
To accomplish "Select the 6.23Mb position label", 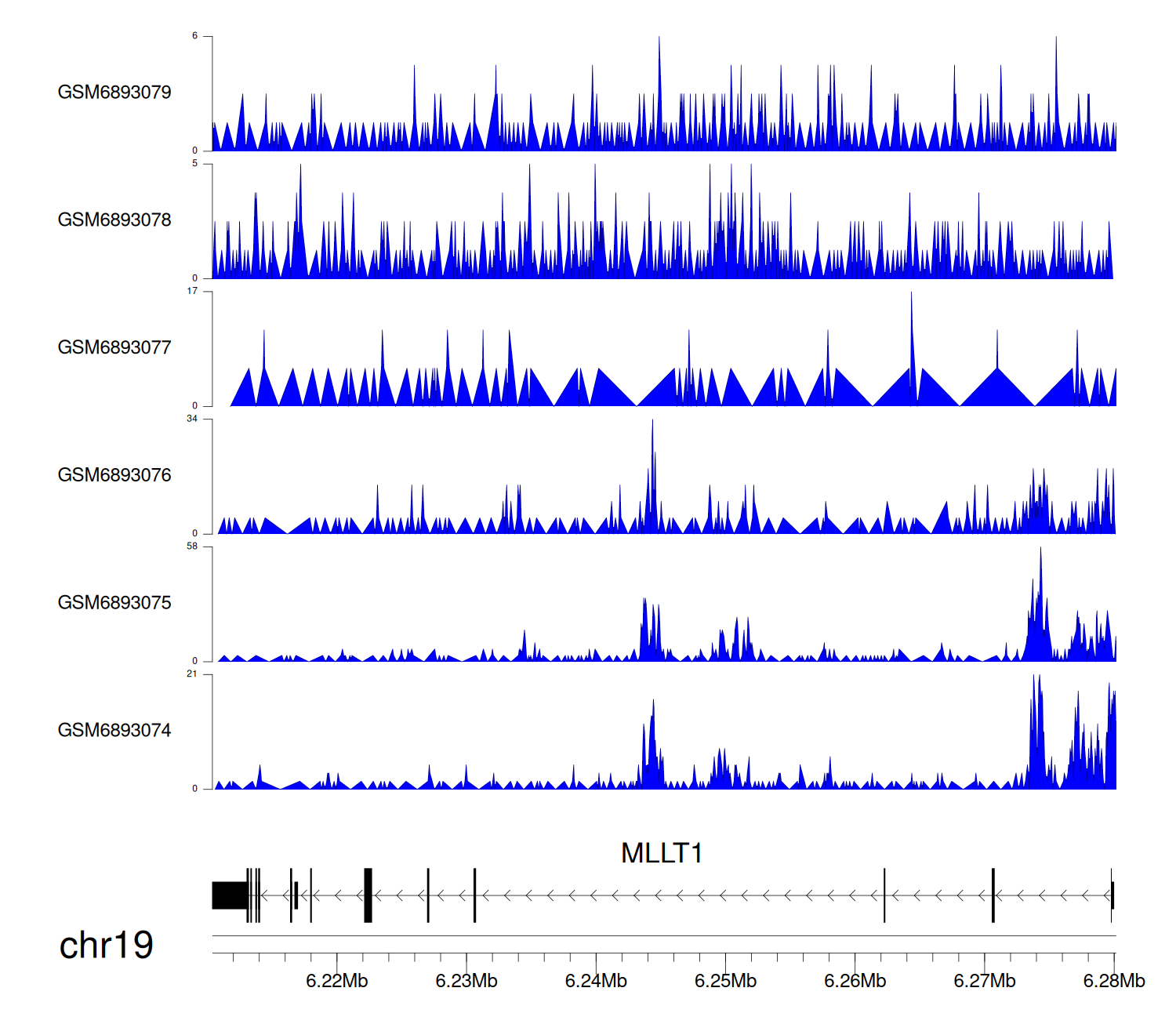I will 466,981.
